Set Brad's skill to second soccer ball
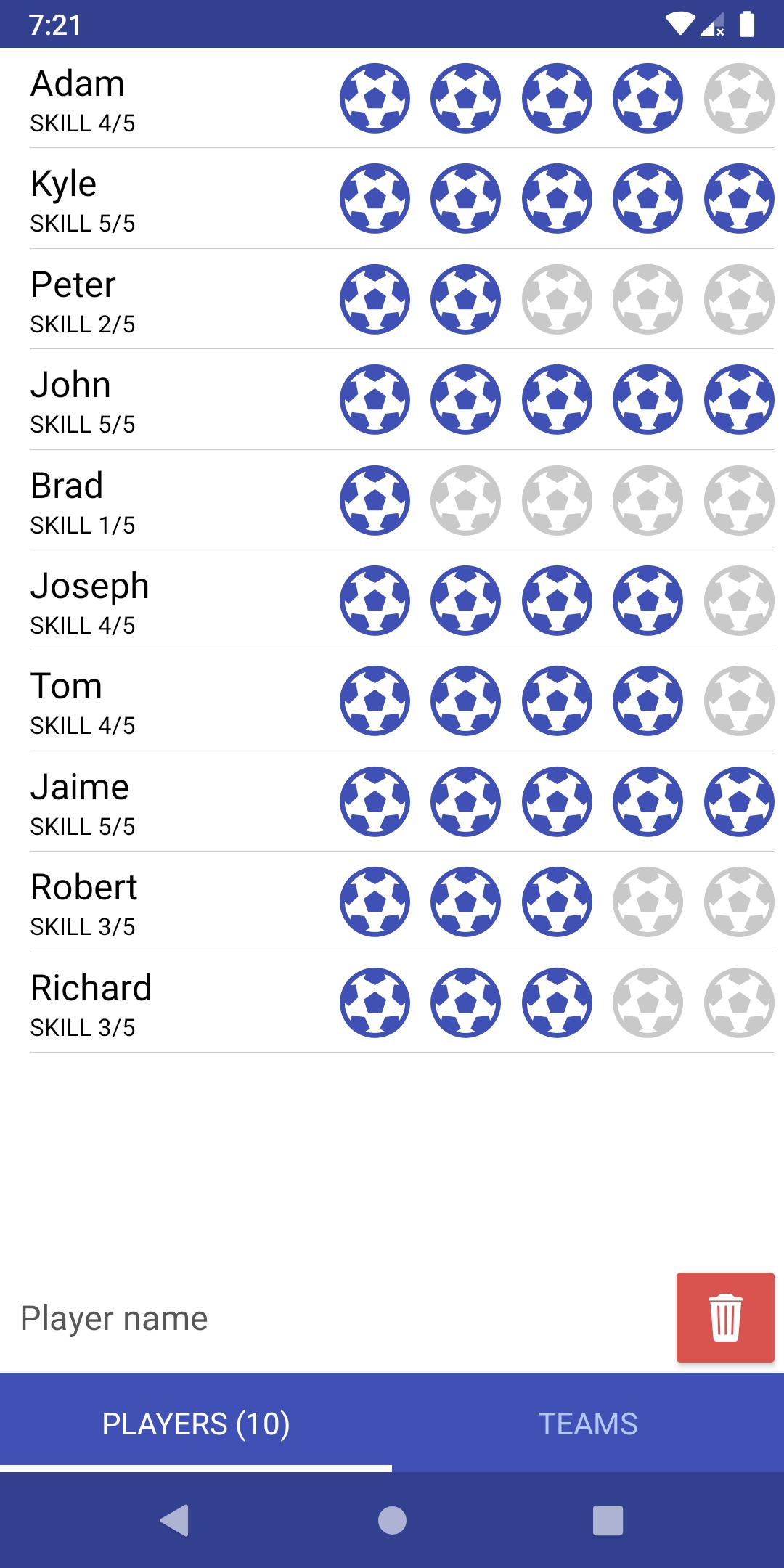 [x=465, y=500]
